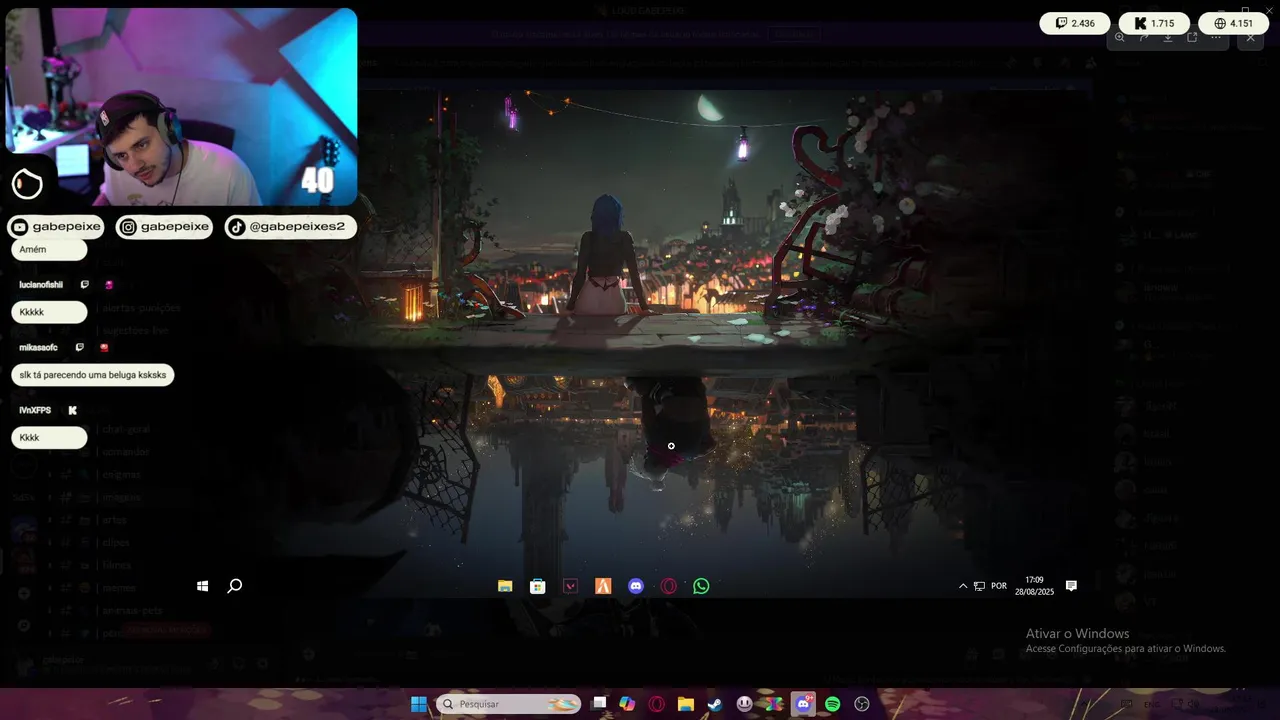The height and width of the screenshot is (720, 1280).
Task: Open Spotify from the bottom taskbar
Action: [833, 704]
